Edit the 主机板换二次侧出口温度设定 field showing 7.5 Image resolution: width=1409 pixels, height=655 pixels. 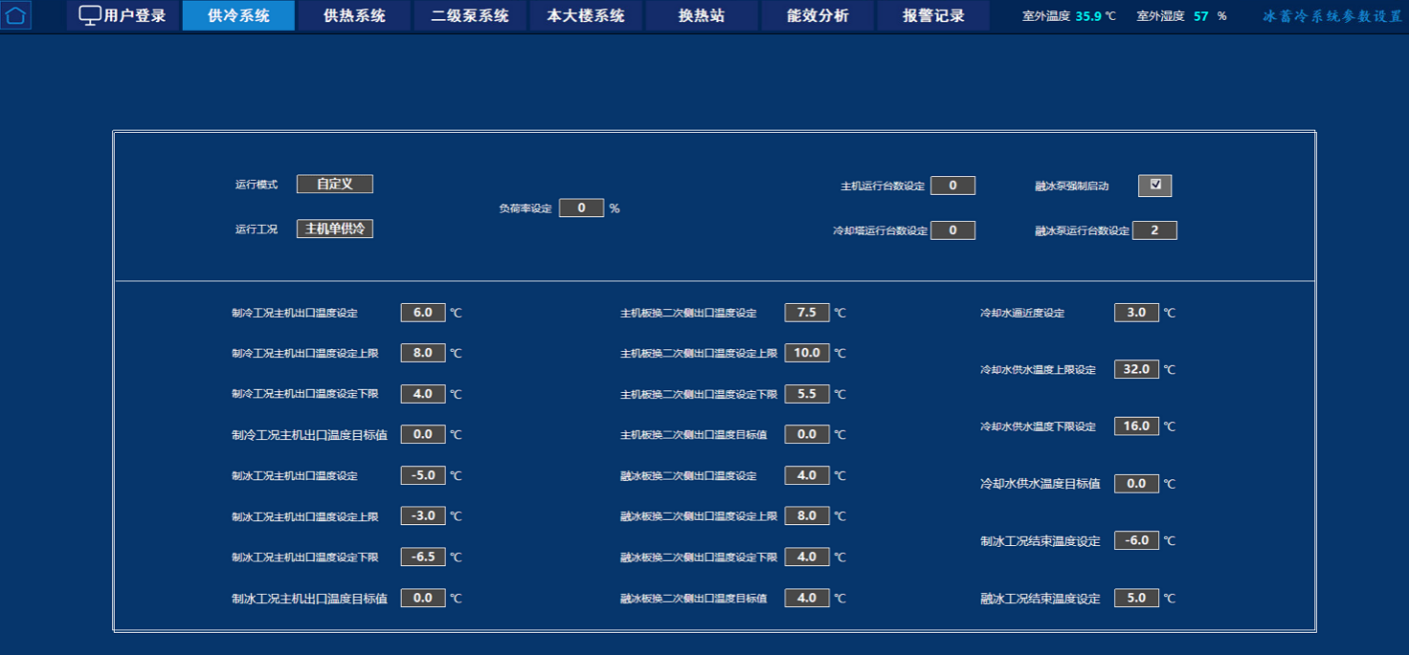(807, 312)
